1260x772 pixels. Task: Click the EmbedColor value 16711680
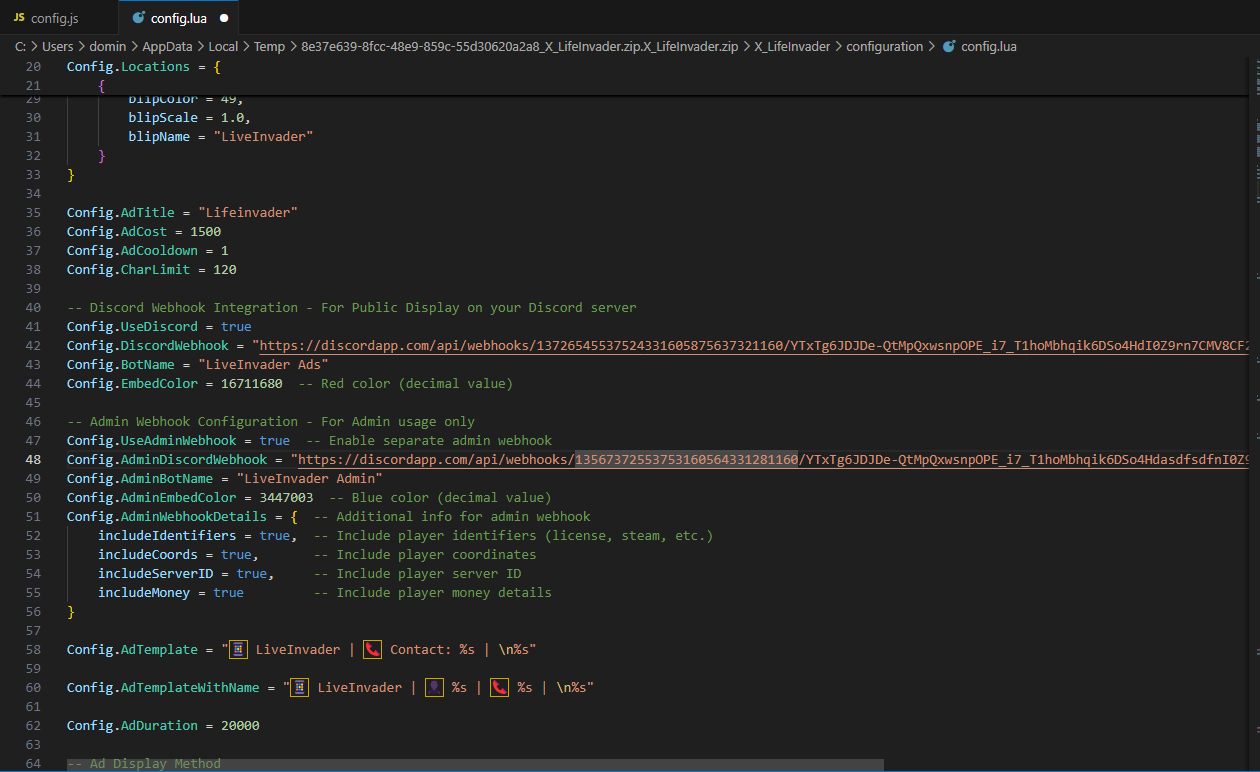251,384
